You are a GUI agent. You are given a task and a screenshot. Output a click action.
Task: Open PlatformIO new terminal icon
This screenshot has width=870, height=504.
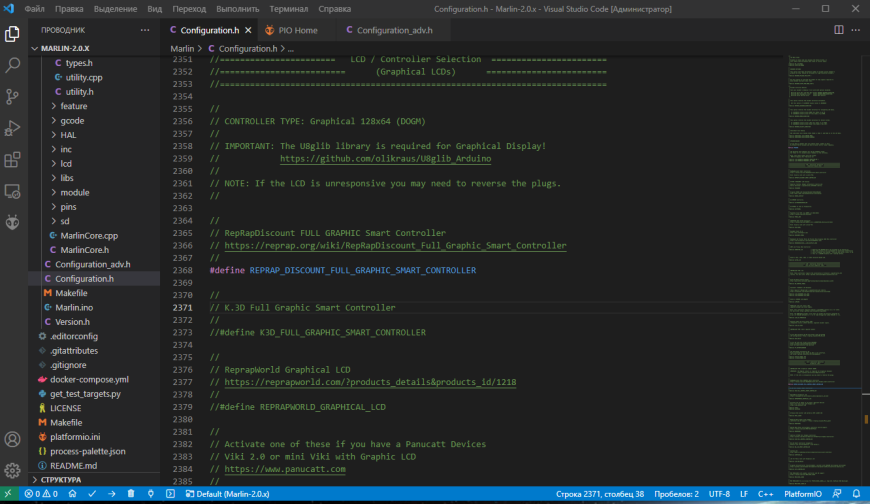[170, 493]
